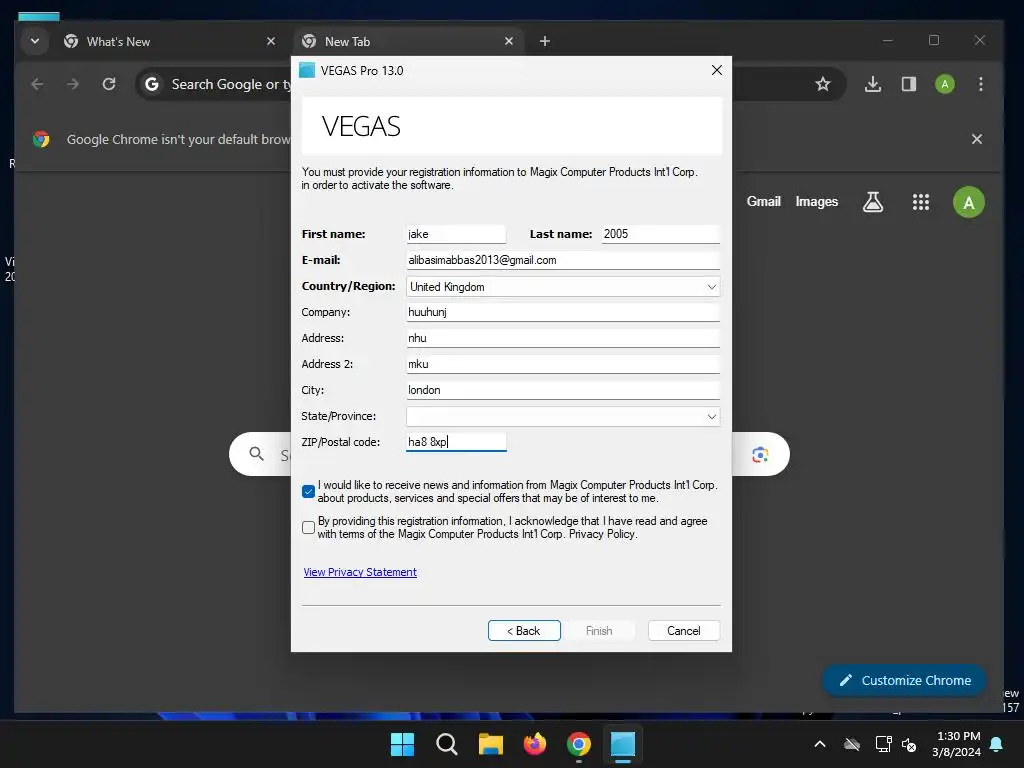
Task: Dismiss the default browser notification bar
Action: 976,139
